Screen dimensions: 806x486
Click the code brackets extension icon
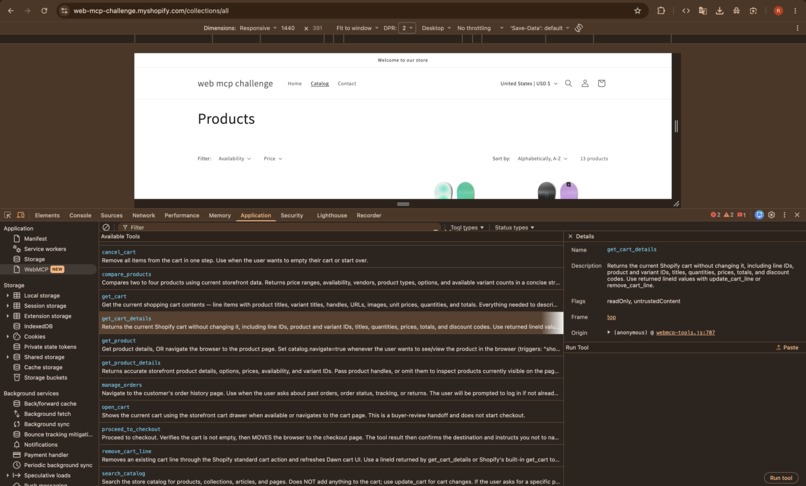686,10
